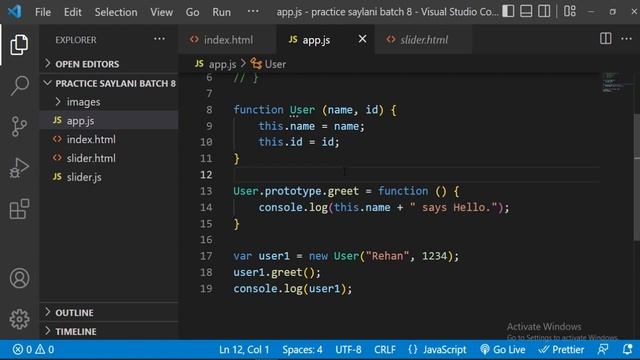Click the Prettier status item
Screen dimensions: 640x360
(x=561, y=349)
